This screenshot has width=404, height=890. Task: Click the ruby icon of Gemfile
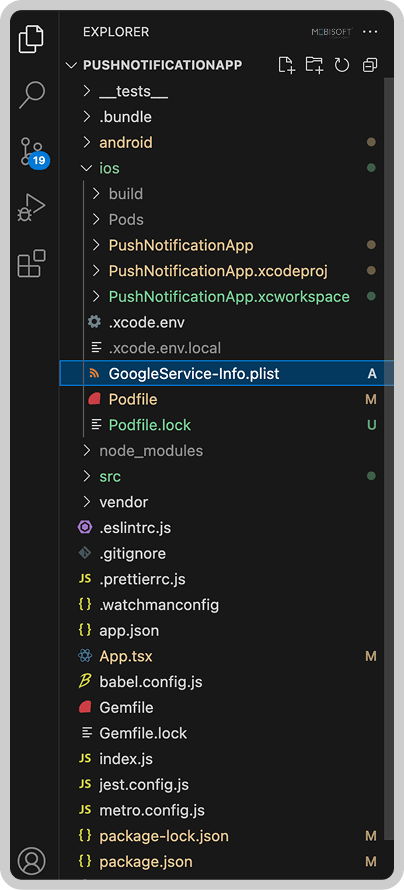(85, 707)
